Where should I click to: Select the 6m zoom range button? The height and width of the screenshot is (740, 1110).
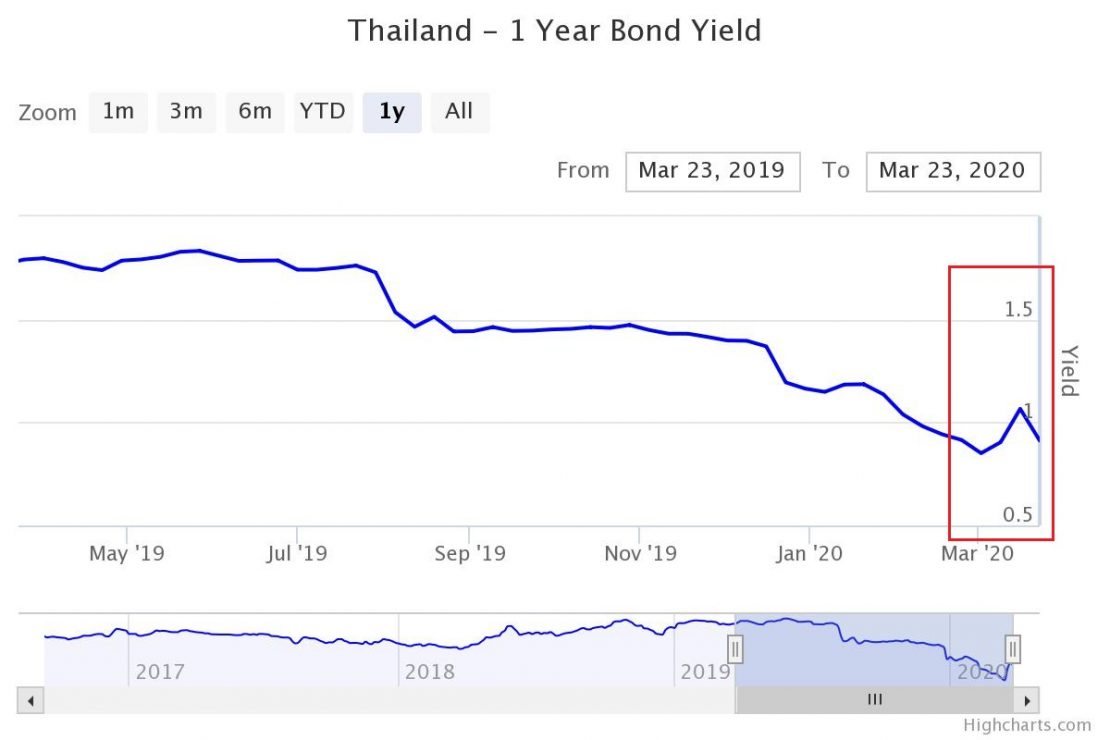(254, 112)
